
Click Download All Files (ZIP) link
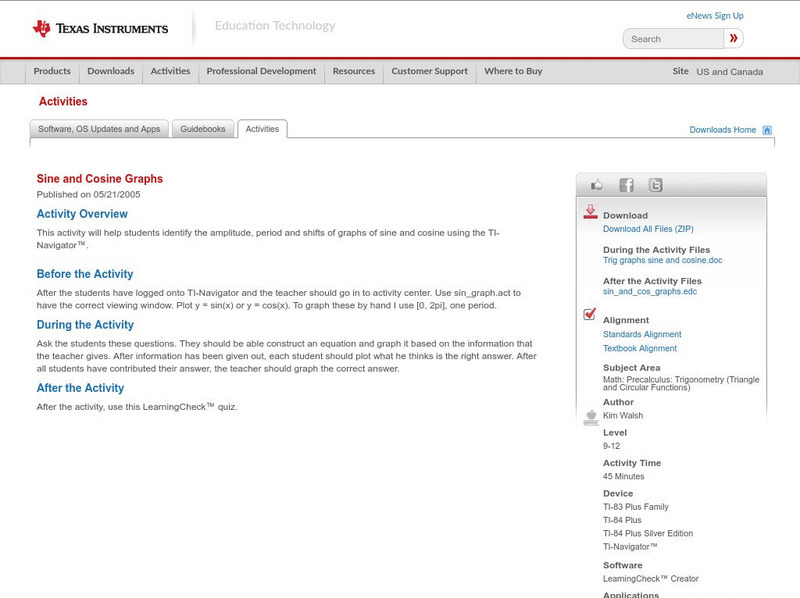tap(648, 229)
